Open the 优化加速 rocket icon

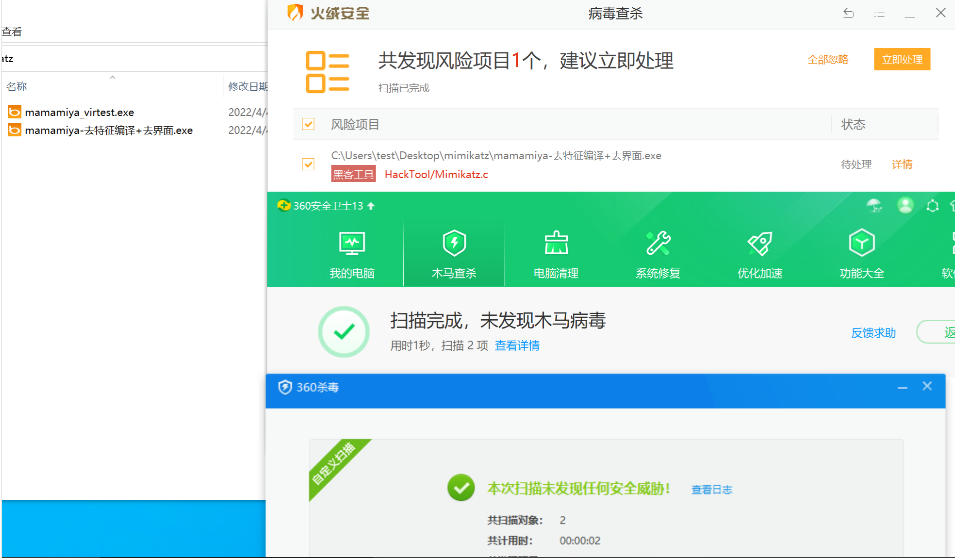759,244
